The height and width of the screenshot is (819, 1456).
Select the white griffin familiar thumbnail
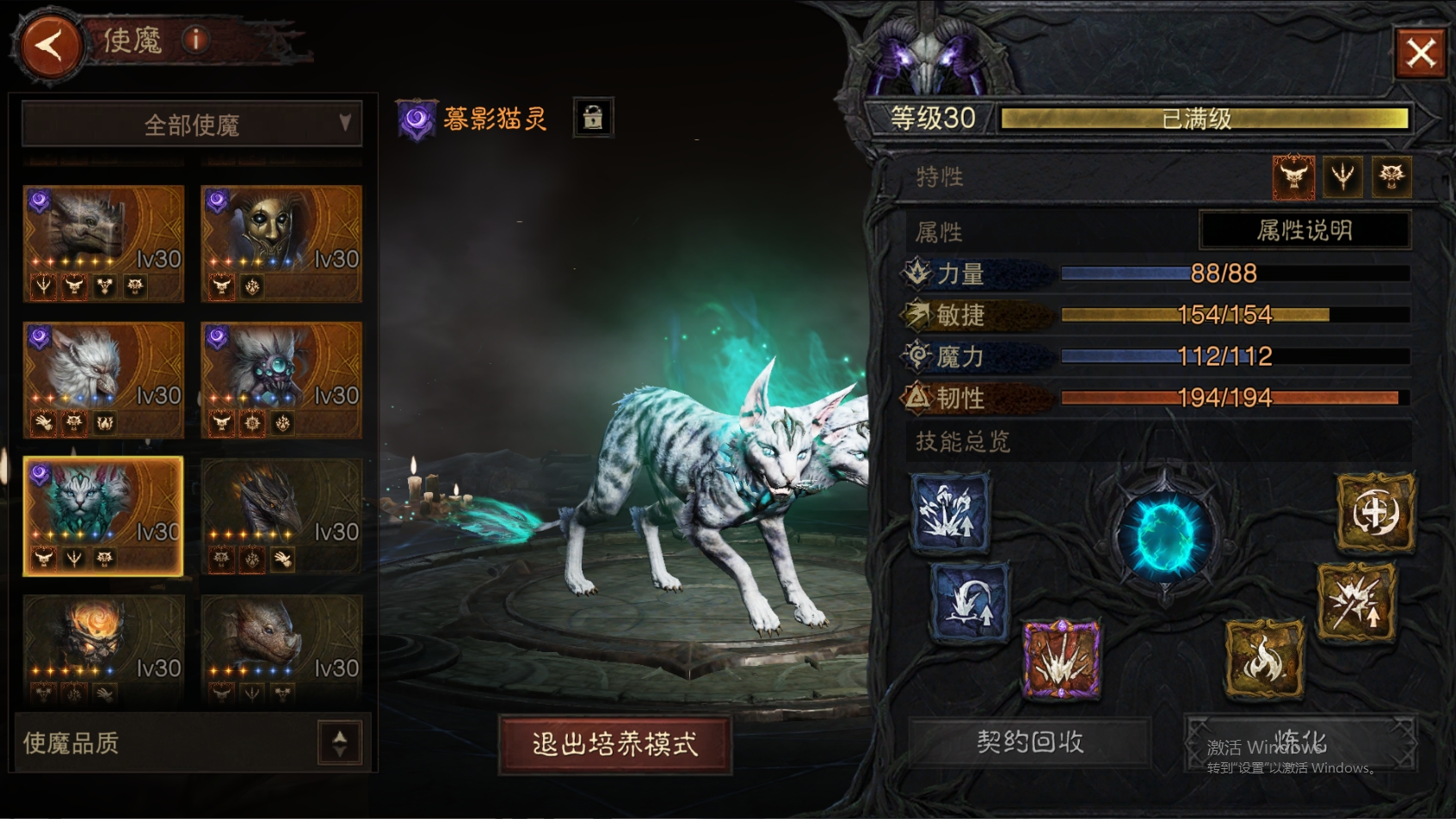[104, 379]
